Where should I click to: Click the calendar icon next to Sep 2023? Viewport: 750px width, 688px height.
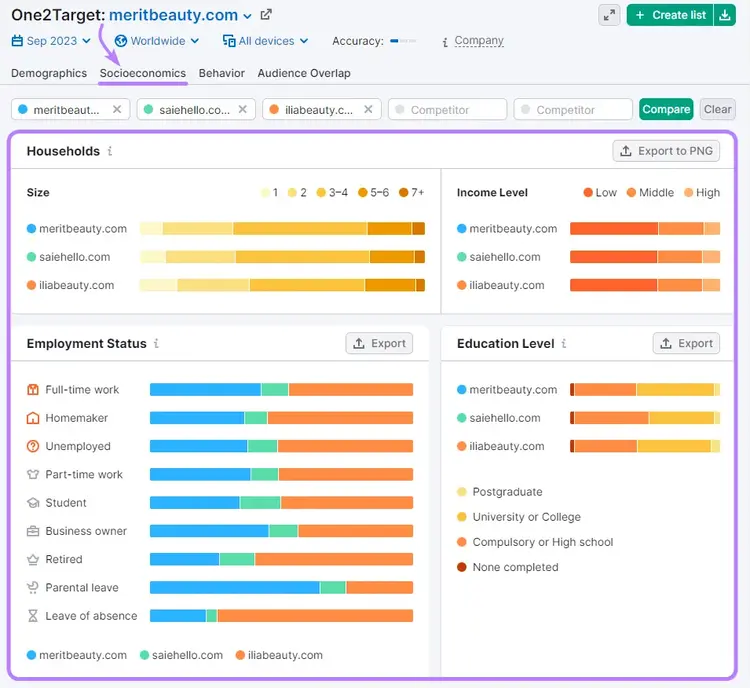pos(17,41)
